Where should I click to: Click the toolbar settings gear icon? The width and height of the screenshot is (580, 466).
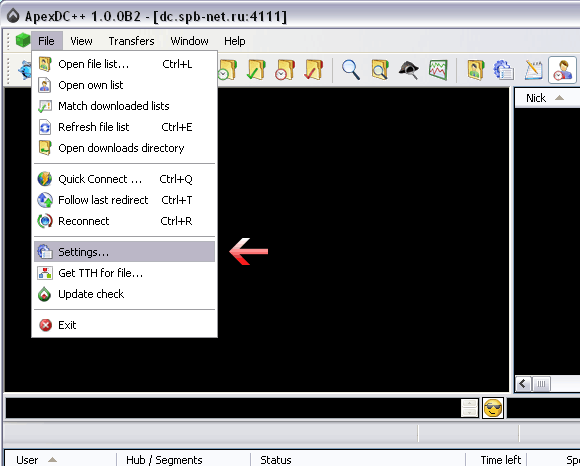click(504, 70)
